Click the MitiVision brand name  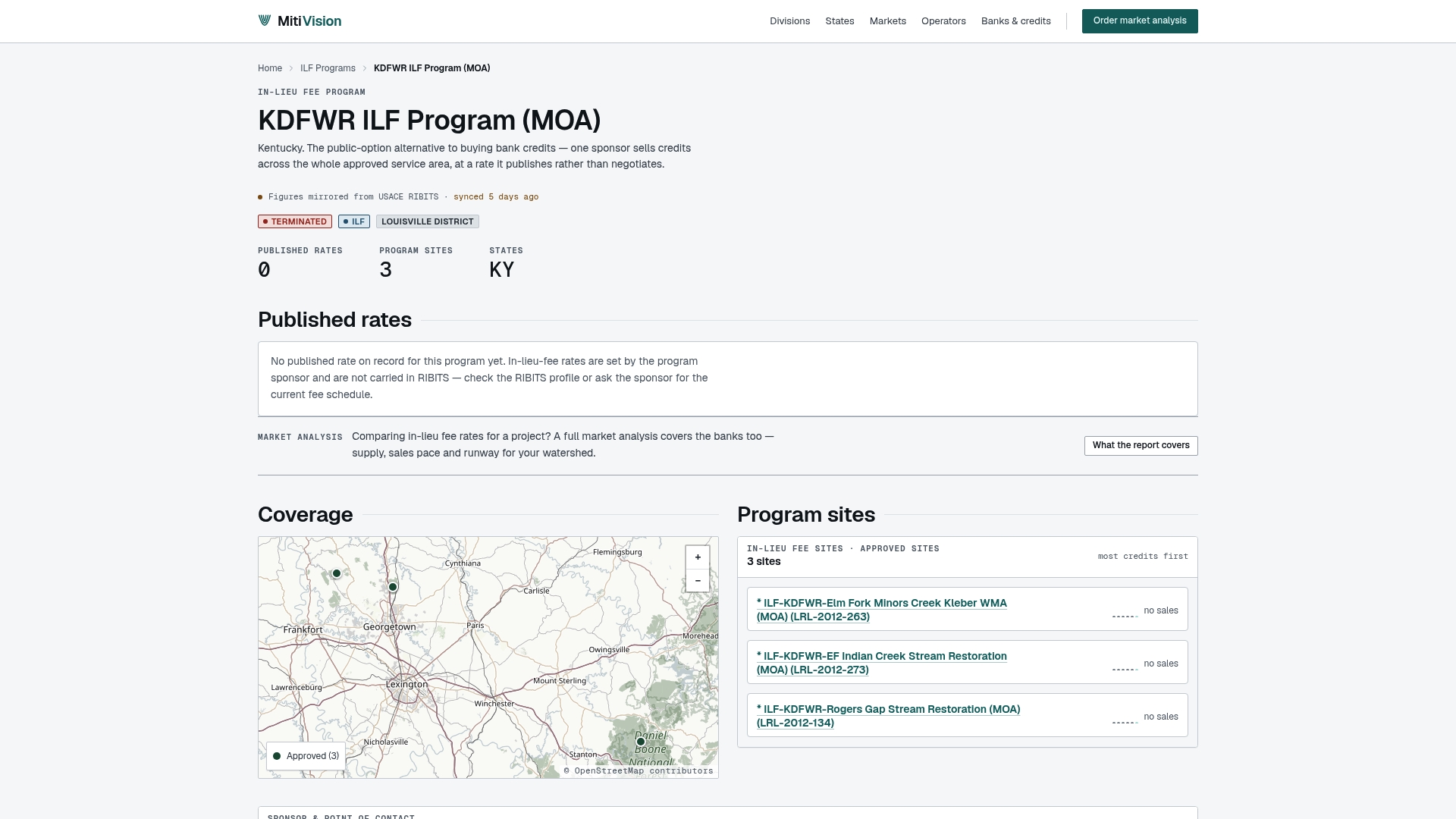click(309, 21)
